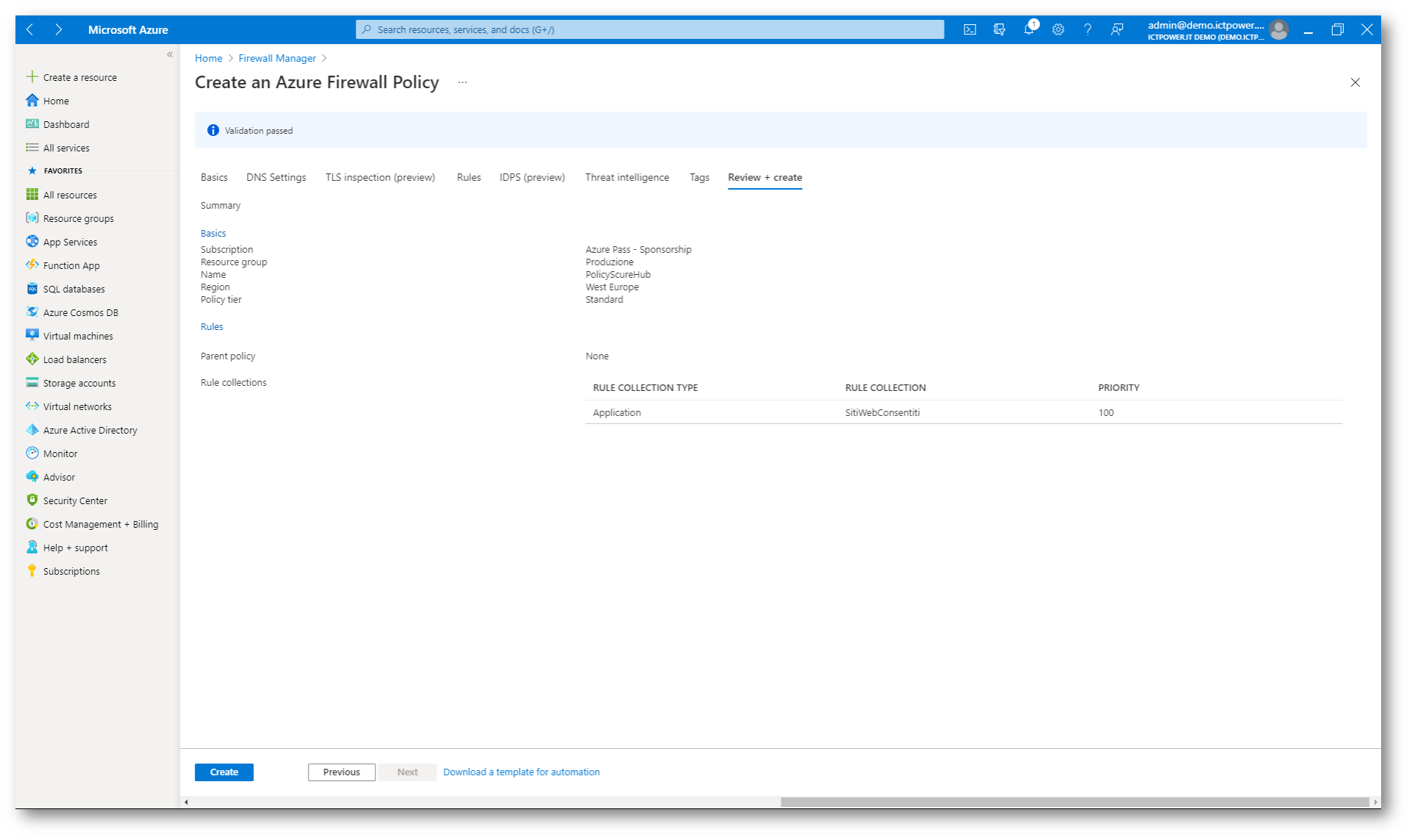Click the search resources input field
This screenshot has width=1412, height=840.
click(x=650, y=29)
